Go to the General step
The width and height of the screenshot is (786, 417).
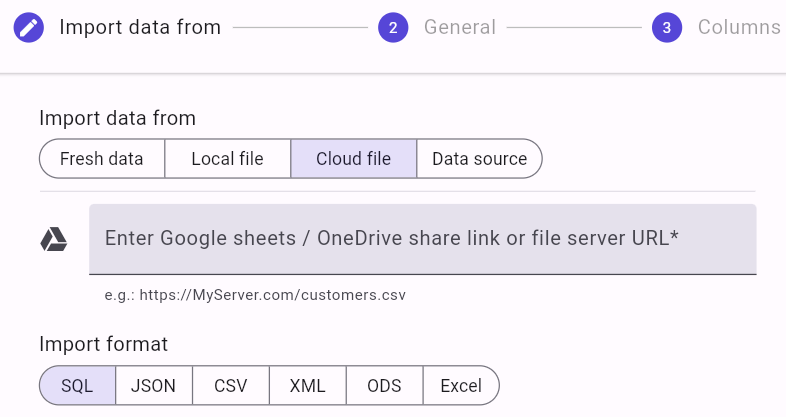point(459,28)
